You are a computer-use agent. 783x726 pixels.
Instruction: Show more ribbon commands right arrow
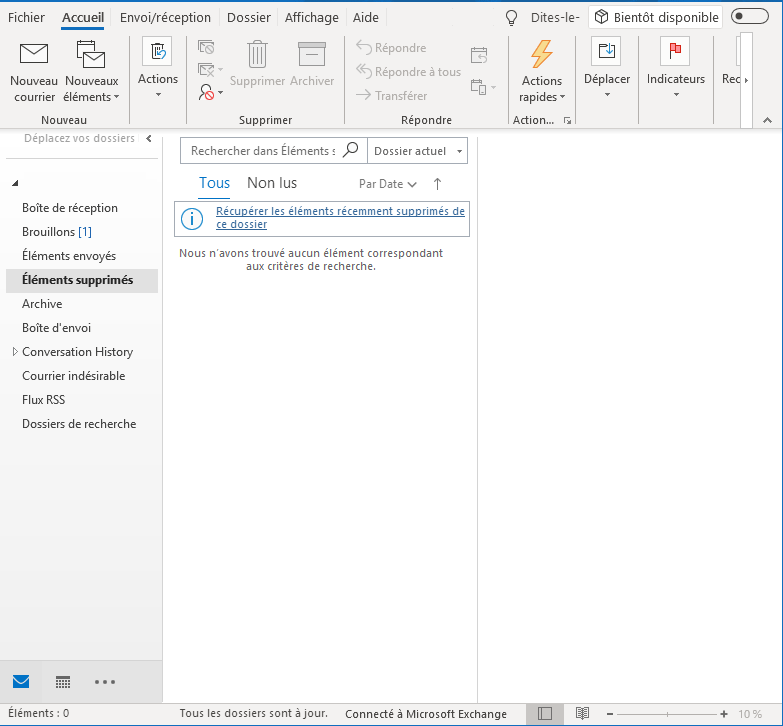[746, 80]
